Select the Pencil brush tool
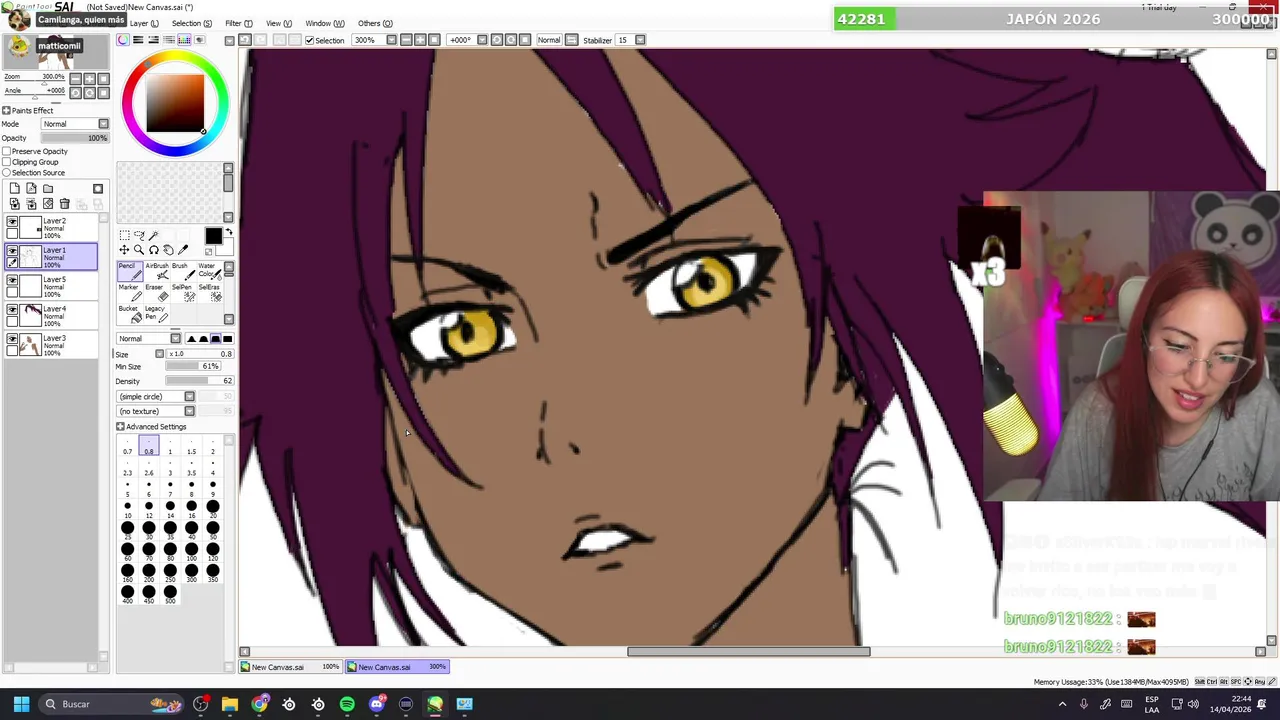Image resolution: width=1280 pixels, height=720 pixels. (129, 271)
